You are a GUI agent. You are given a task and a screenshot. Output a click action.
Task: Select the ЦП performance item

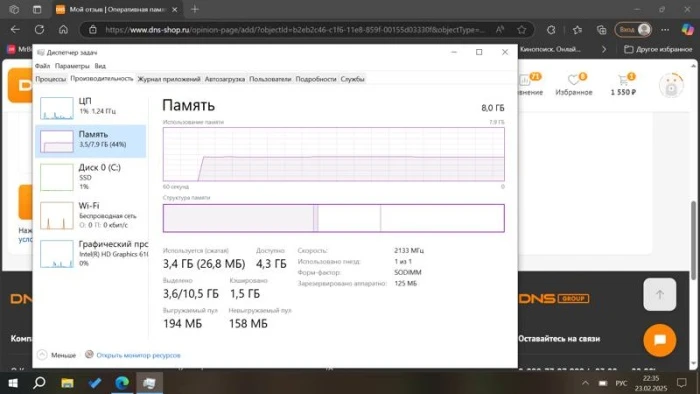pos(91,108)
